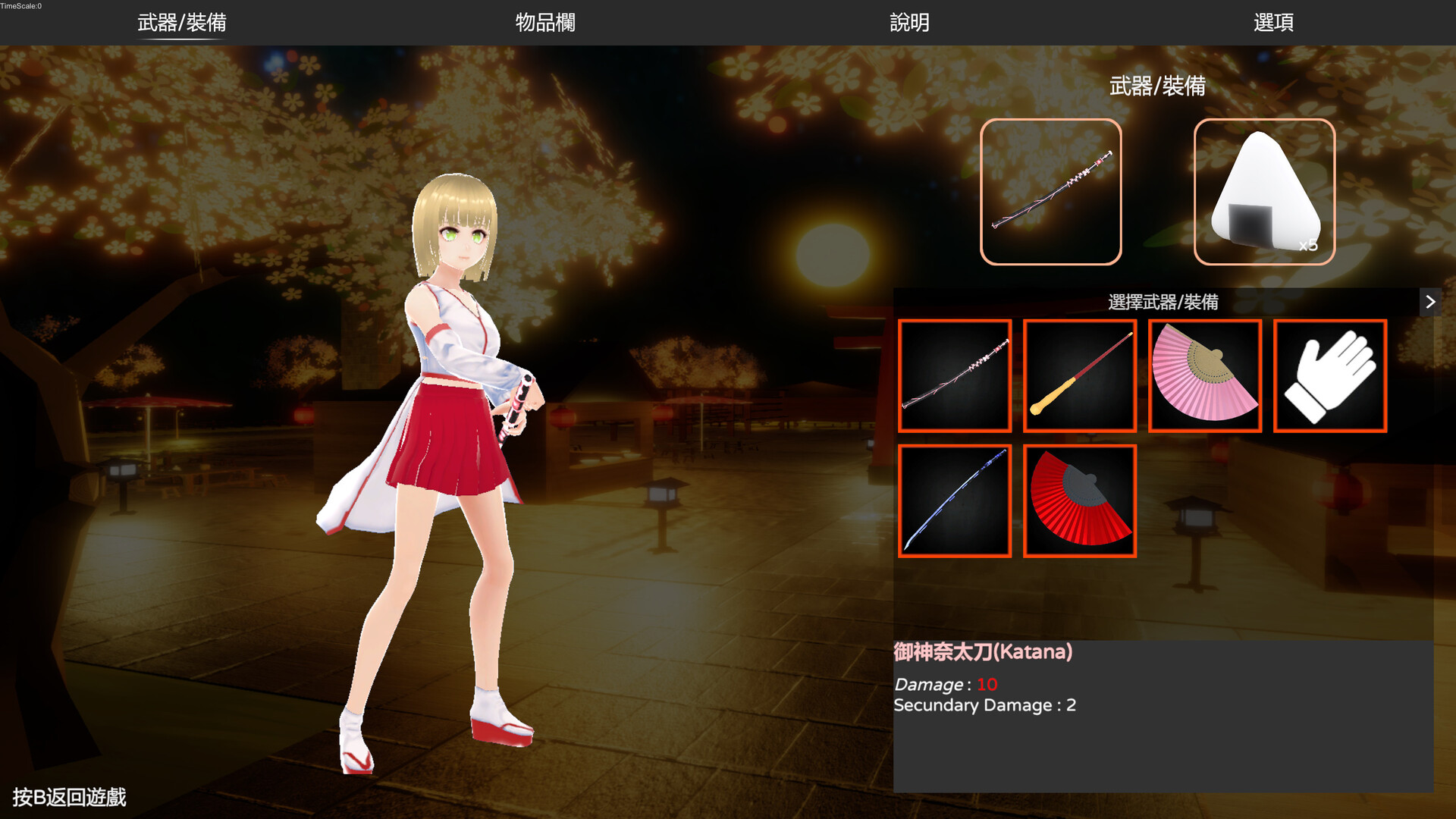The height and width of the screenshot is (819, 1456).
Task: Click the red Damage value 10
Action: 986,684
